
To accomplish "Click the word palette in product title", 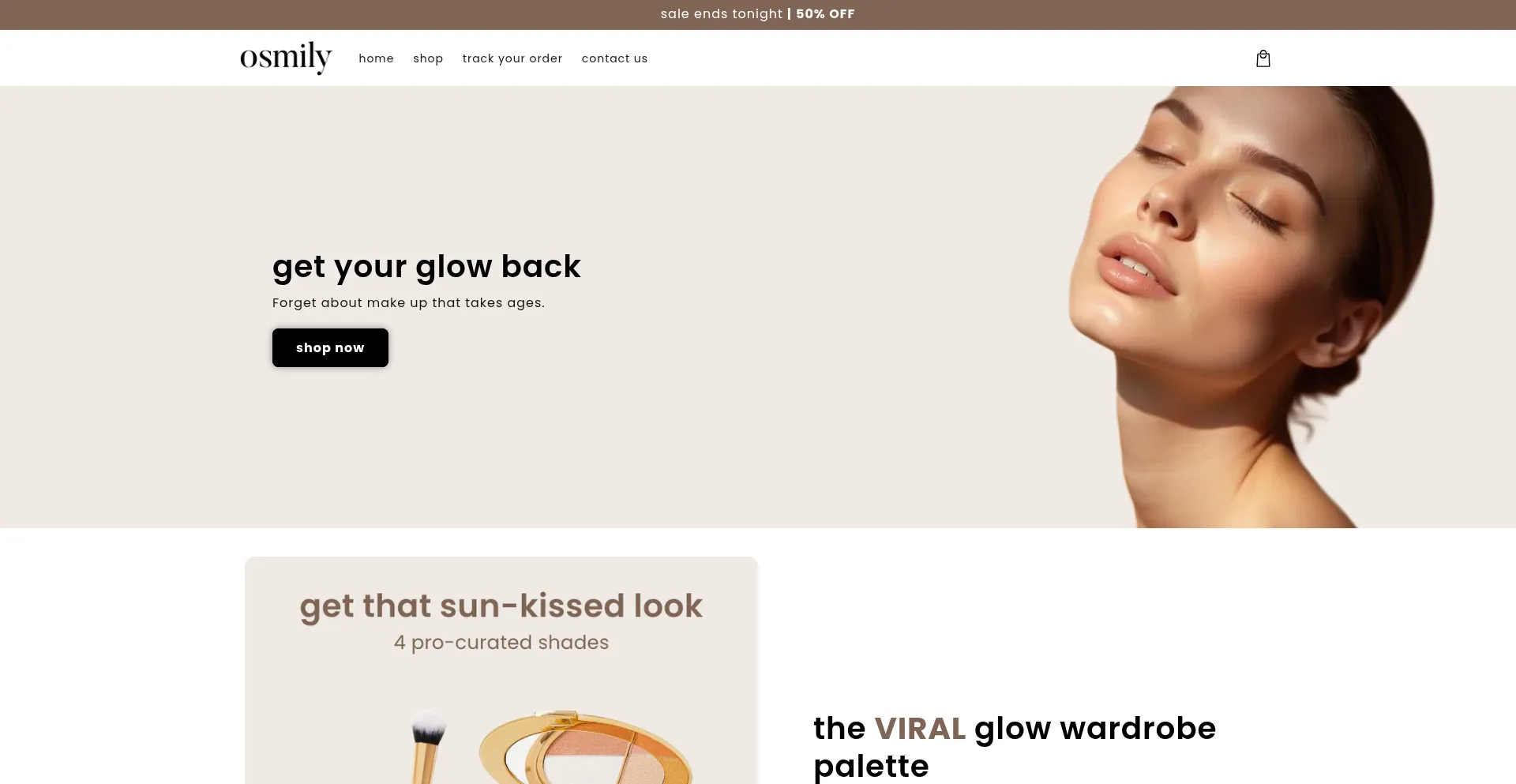I will (x=871, y=766).
